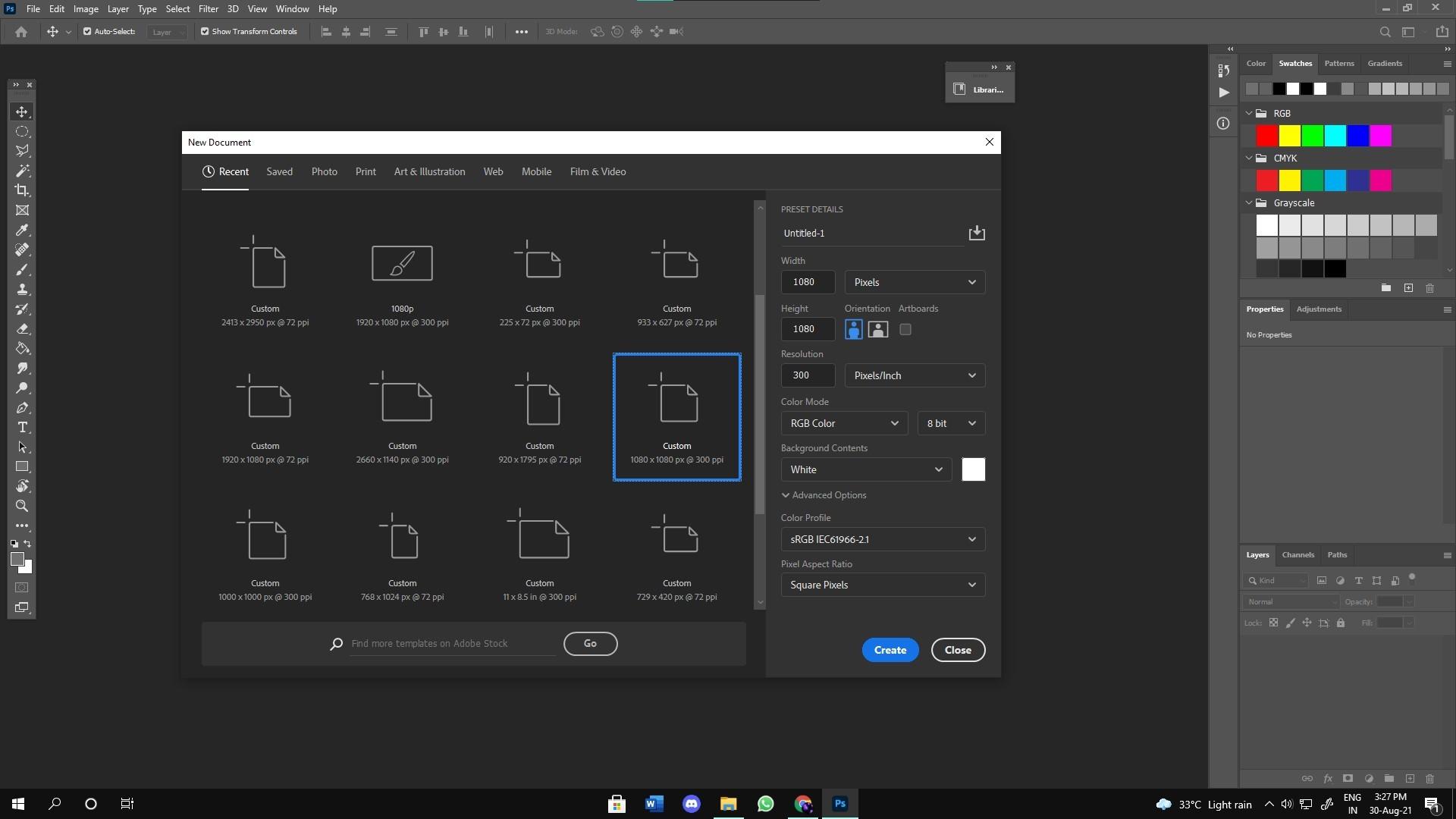Choose portrait orientation

[x=853, y=329]
